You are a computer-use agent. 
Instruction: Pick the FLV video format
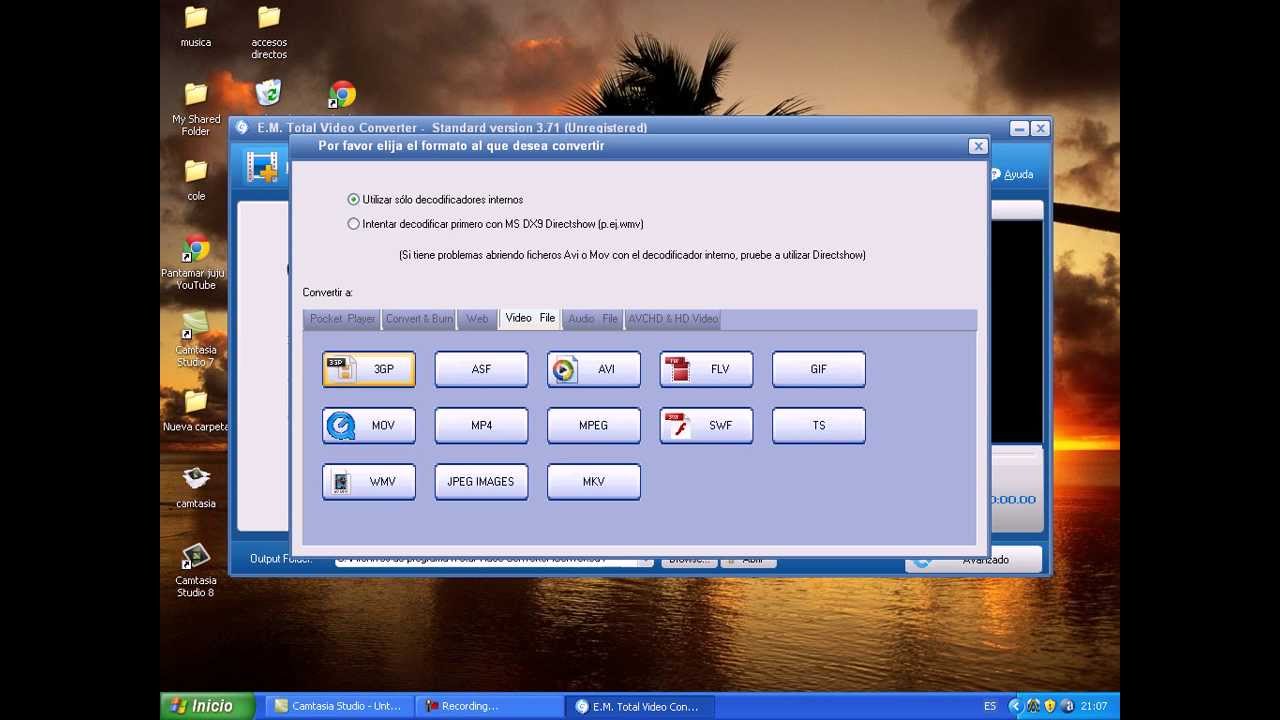[706, 369]
